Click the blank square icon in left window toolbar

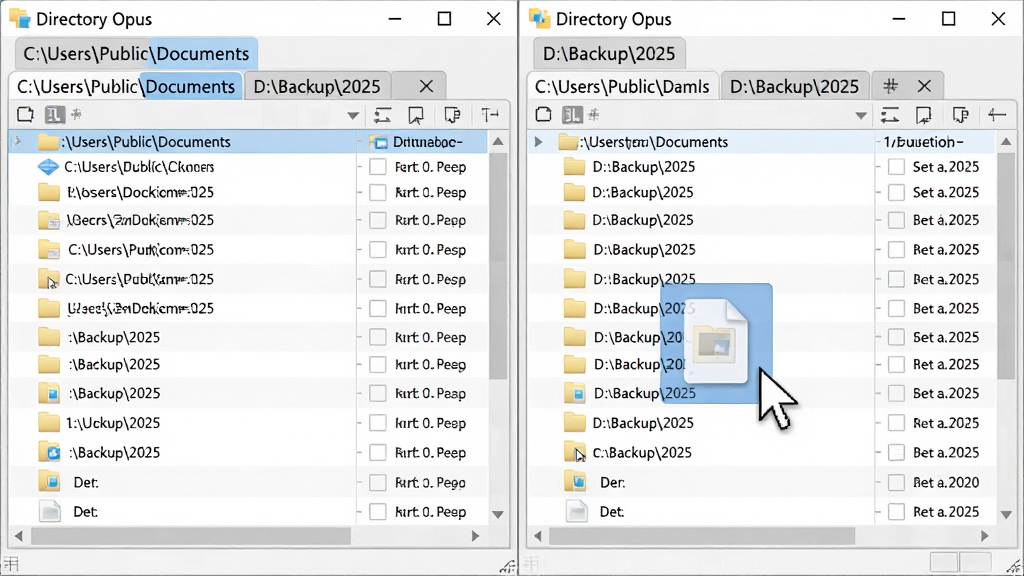(x=25, y=114)
